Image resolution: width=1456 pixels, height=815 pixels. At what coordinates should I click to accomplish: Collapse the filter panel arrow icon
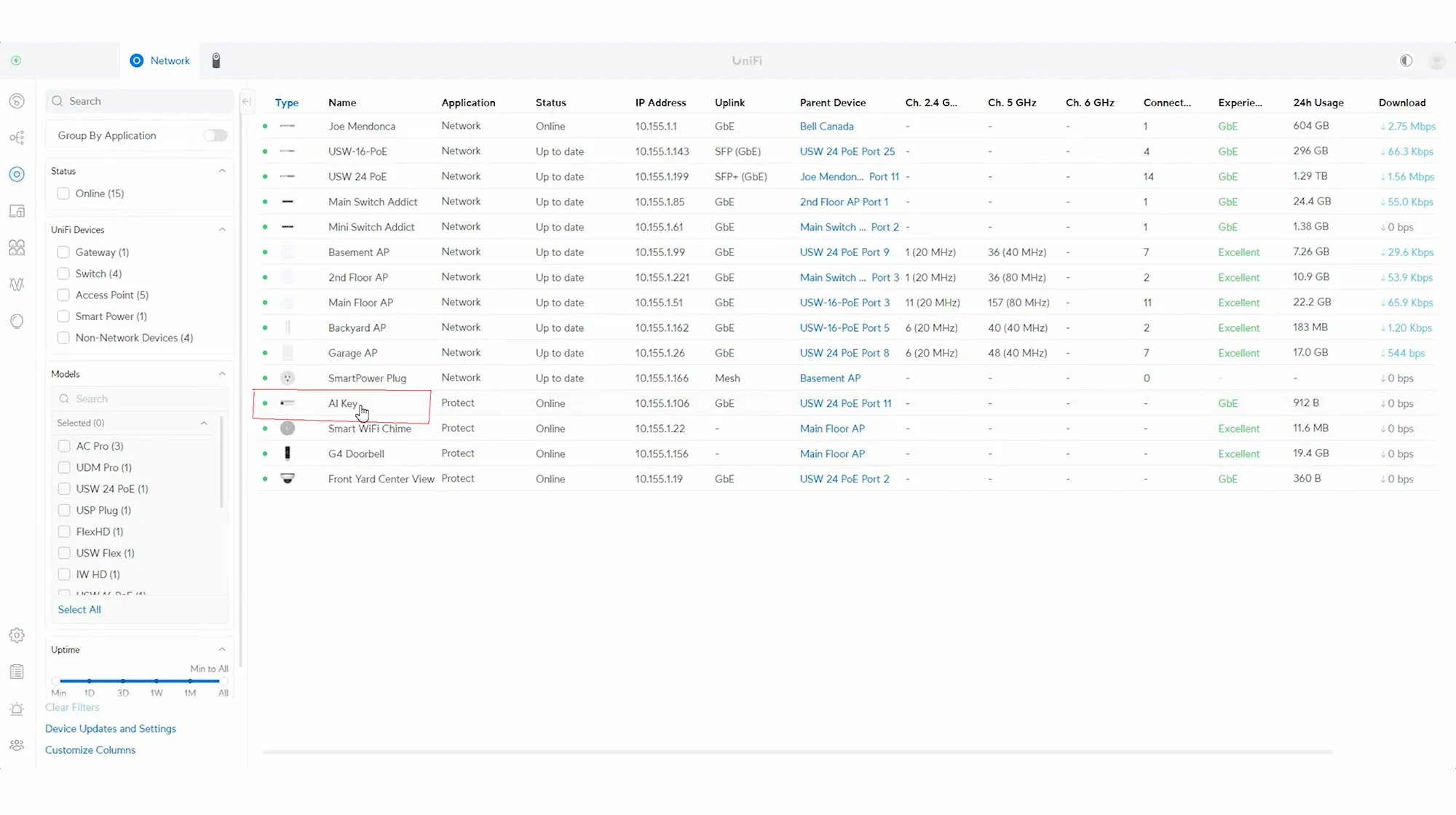(247, 101)
